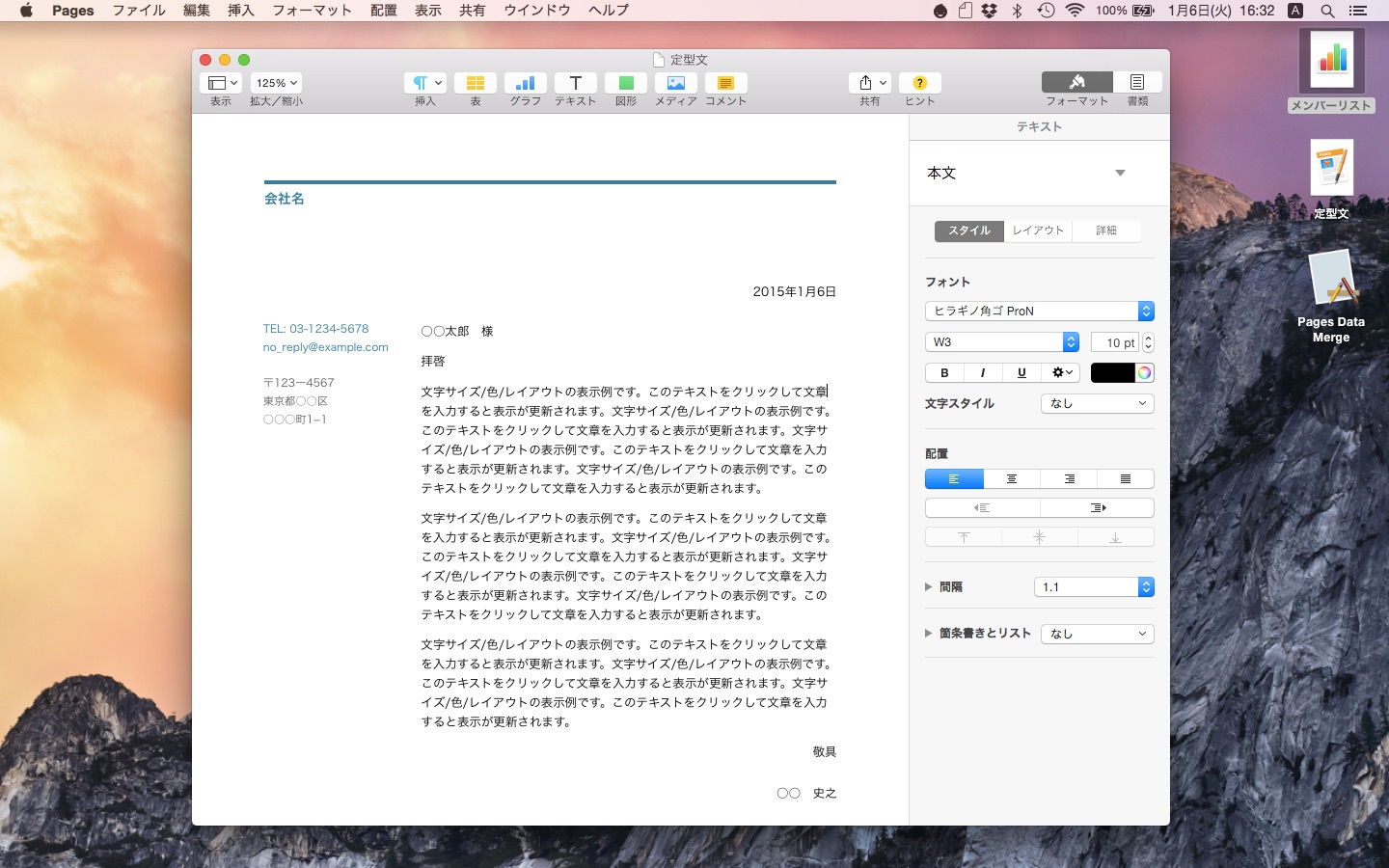
Task: Click the 10 pt font size field
Action: click(1115, 342)
